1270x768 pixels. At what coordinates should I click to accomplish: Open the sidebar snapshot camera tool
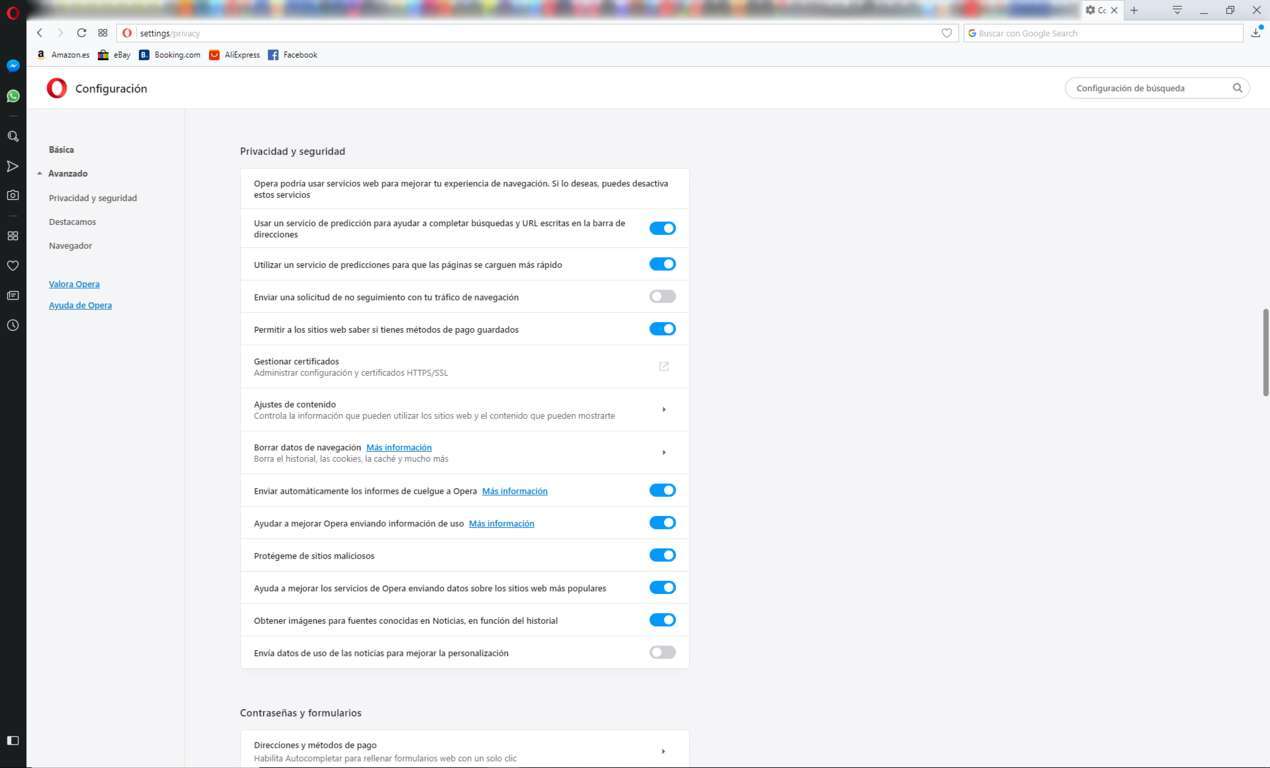13,196
